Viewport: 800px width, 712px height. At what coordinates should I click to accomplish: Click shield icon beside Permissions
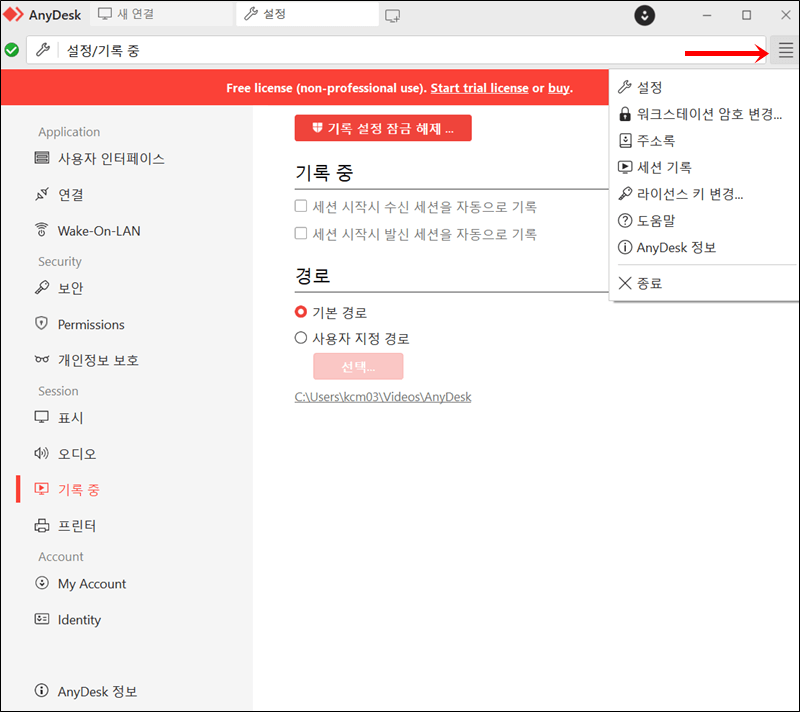click(41, 323)
